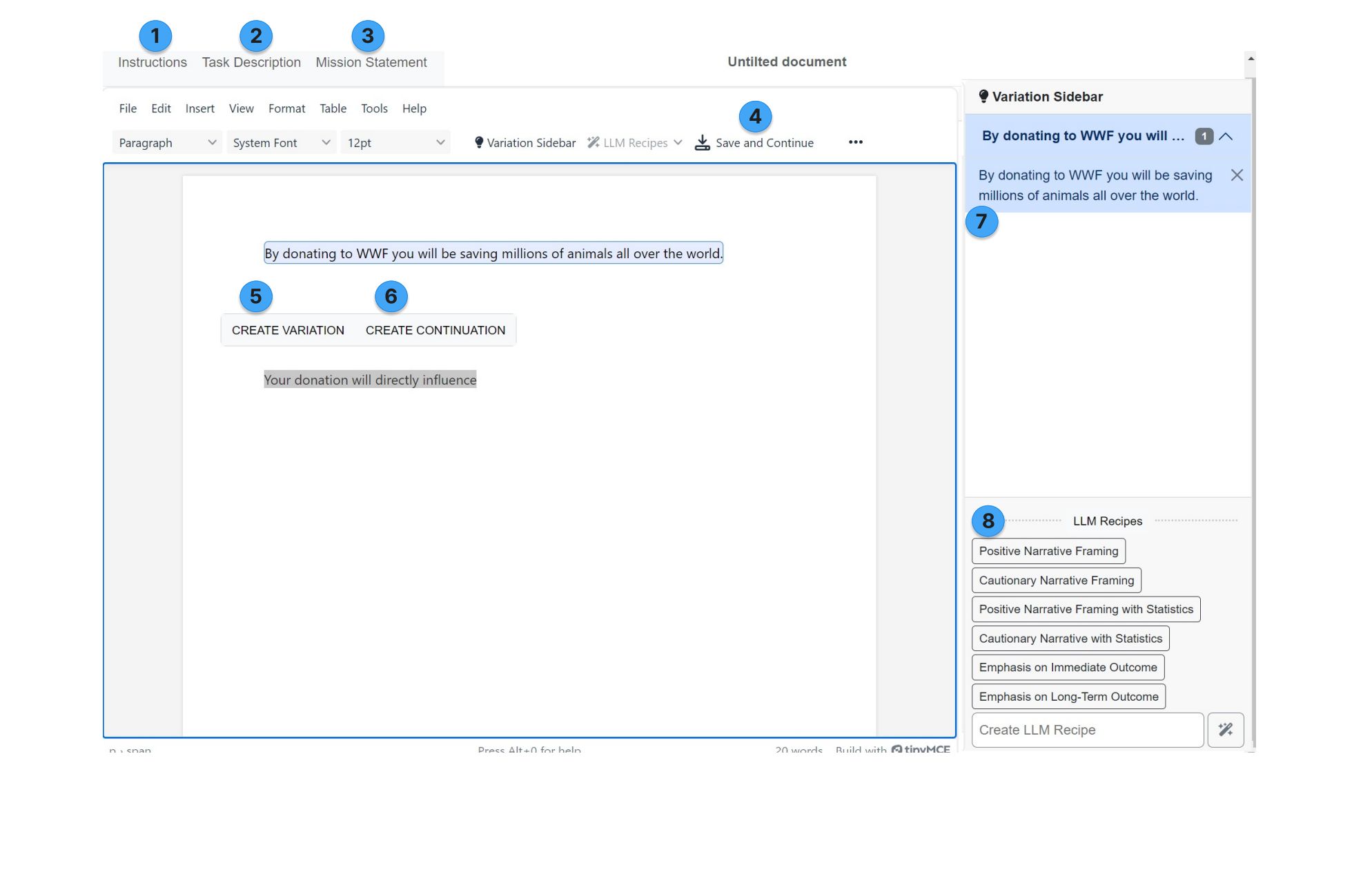
Task: Click the CREATE CONTINUATION button
Action: coord(435,331)
